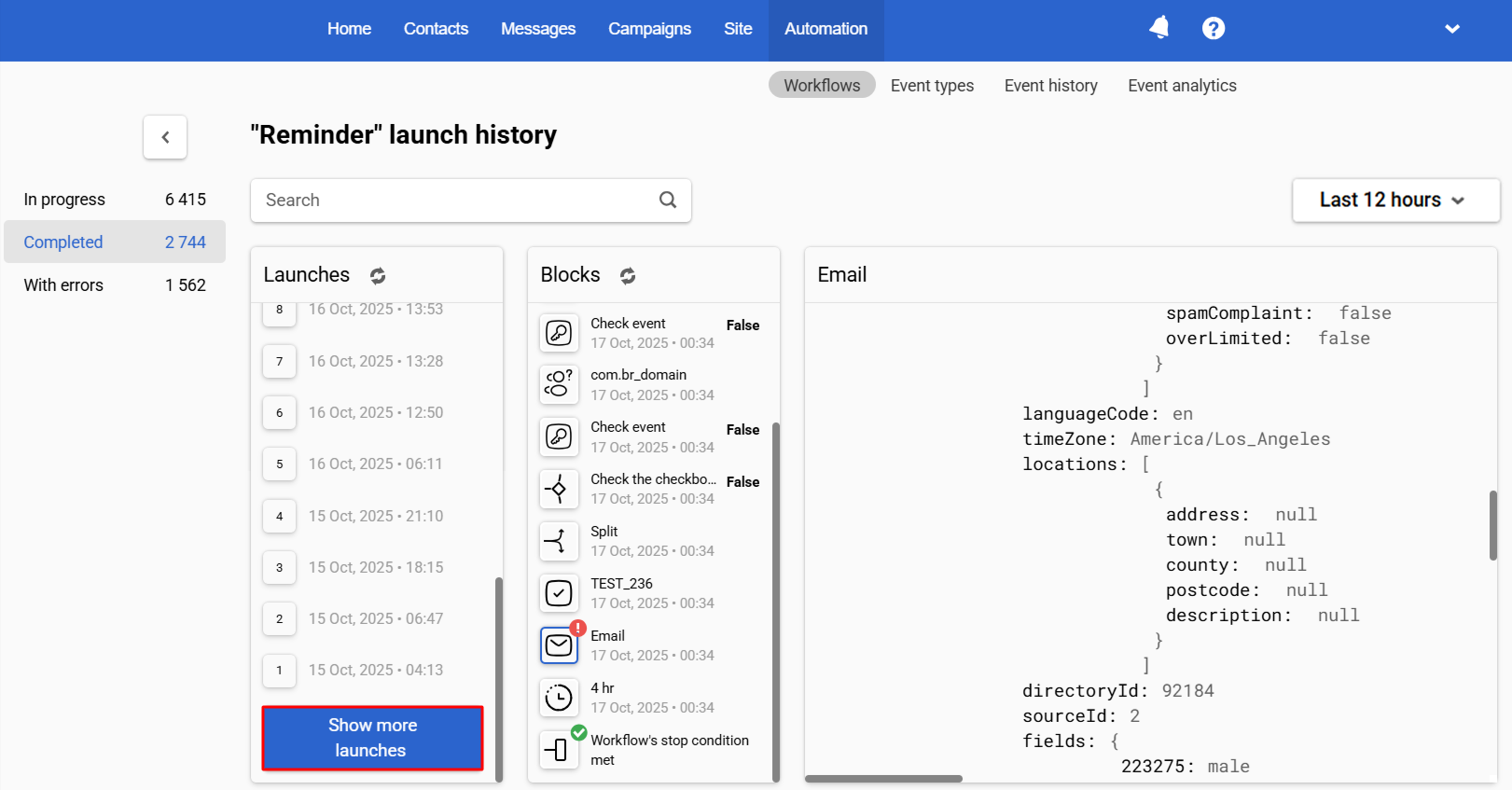Select launch dated 16 Oct, 2025 · 06:11
Screen dimensions: 1512x790
[375, 464]
